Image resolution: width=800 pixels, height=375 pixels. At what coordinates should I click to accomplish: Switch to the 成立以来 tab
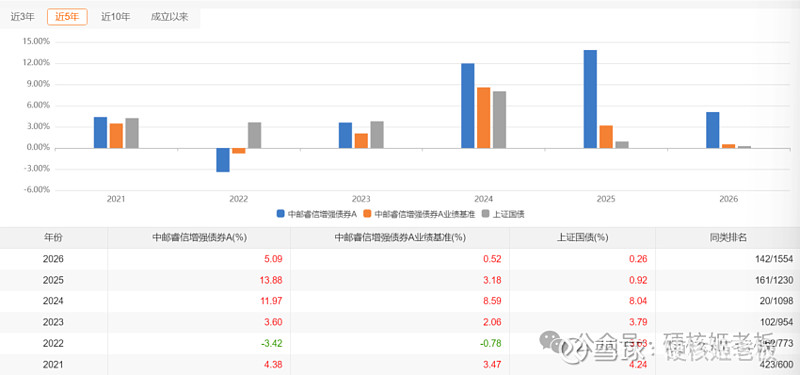(x=169, y=17)
